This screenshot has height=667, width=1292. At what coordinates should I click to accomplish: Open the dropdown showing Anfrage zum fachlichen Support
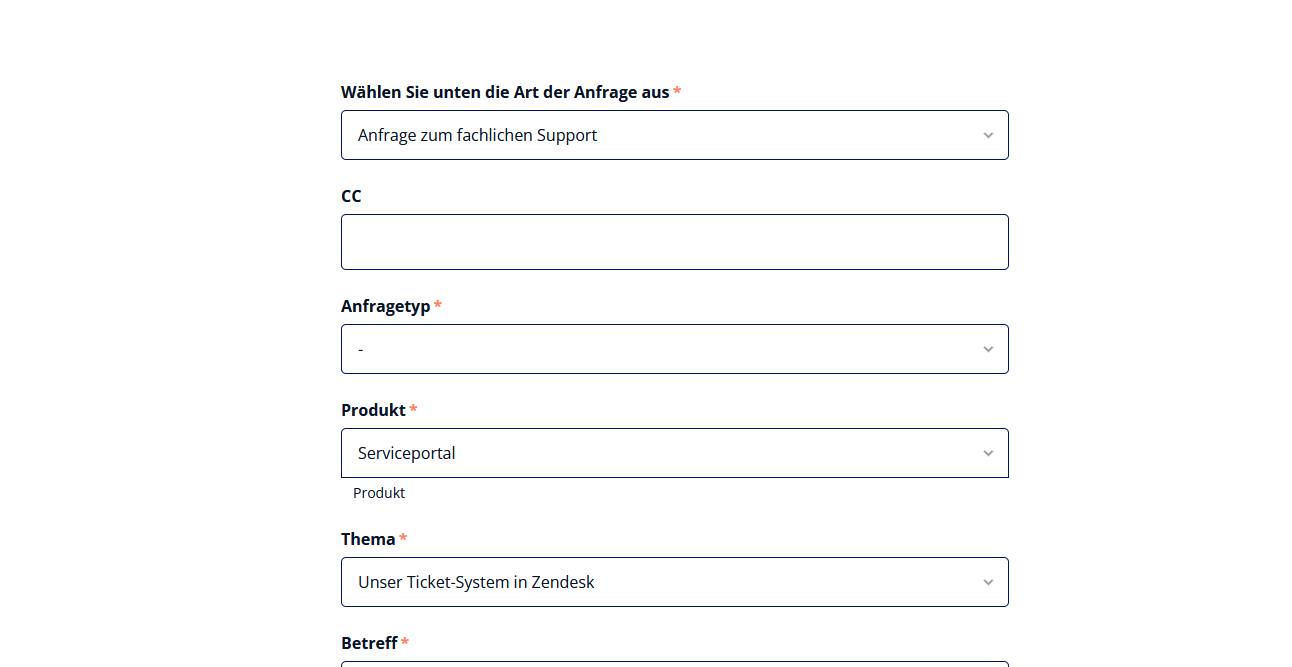[675, 135]
